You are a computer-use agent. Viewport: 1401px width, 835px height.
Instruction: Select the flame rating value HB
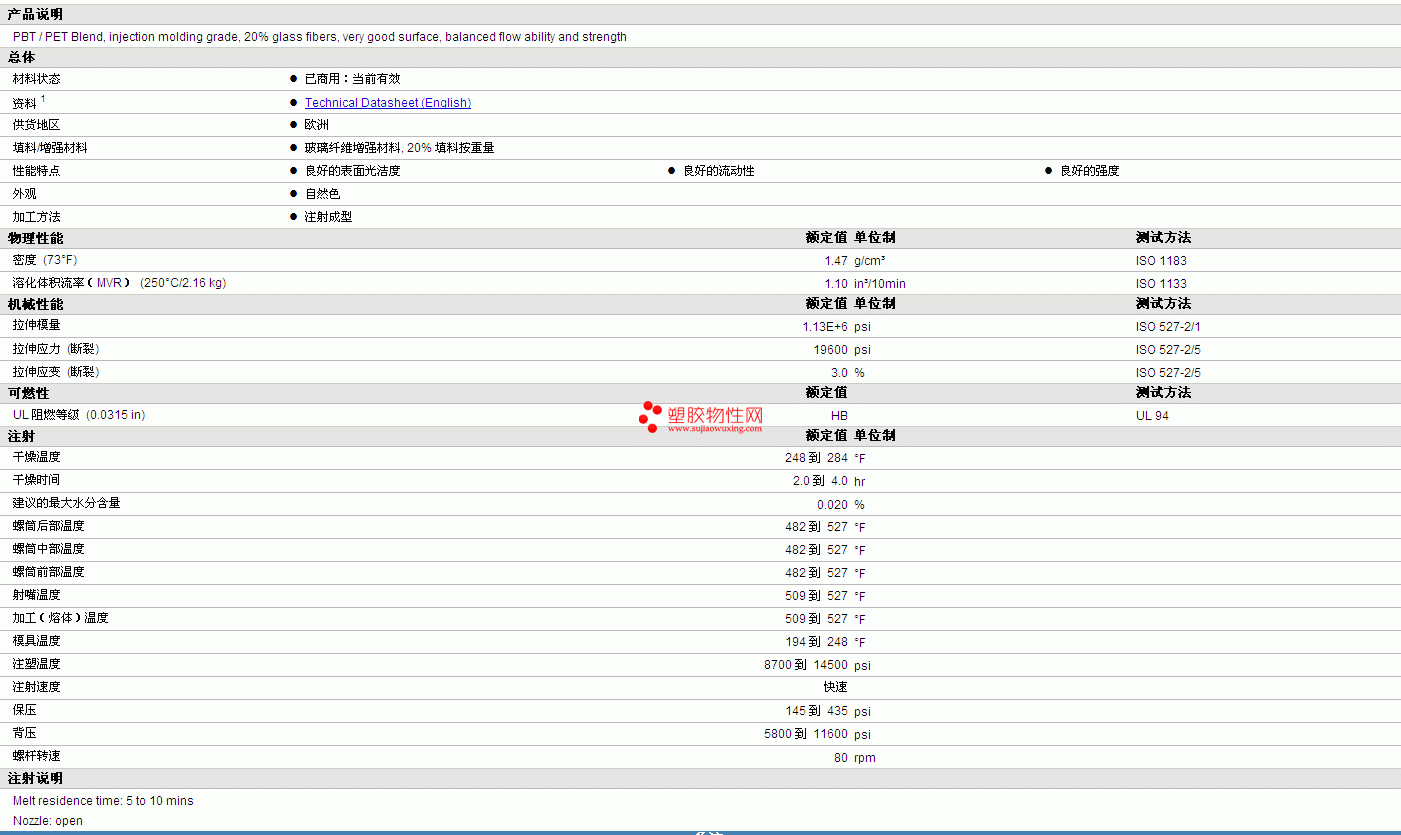click(840, 416)
